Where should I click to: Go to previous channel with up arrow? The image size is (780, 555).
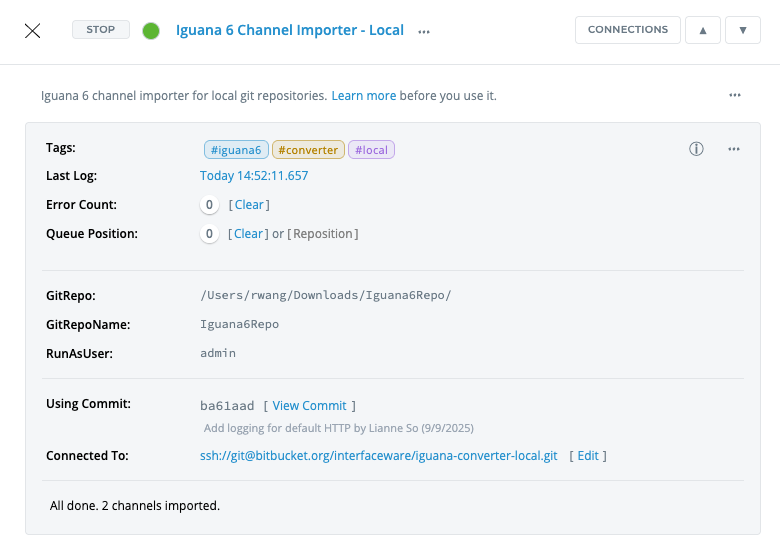coord(703,30)
